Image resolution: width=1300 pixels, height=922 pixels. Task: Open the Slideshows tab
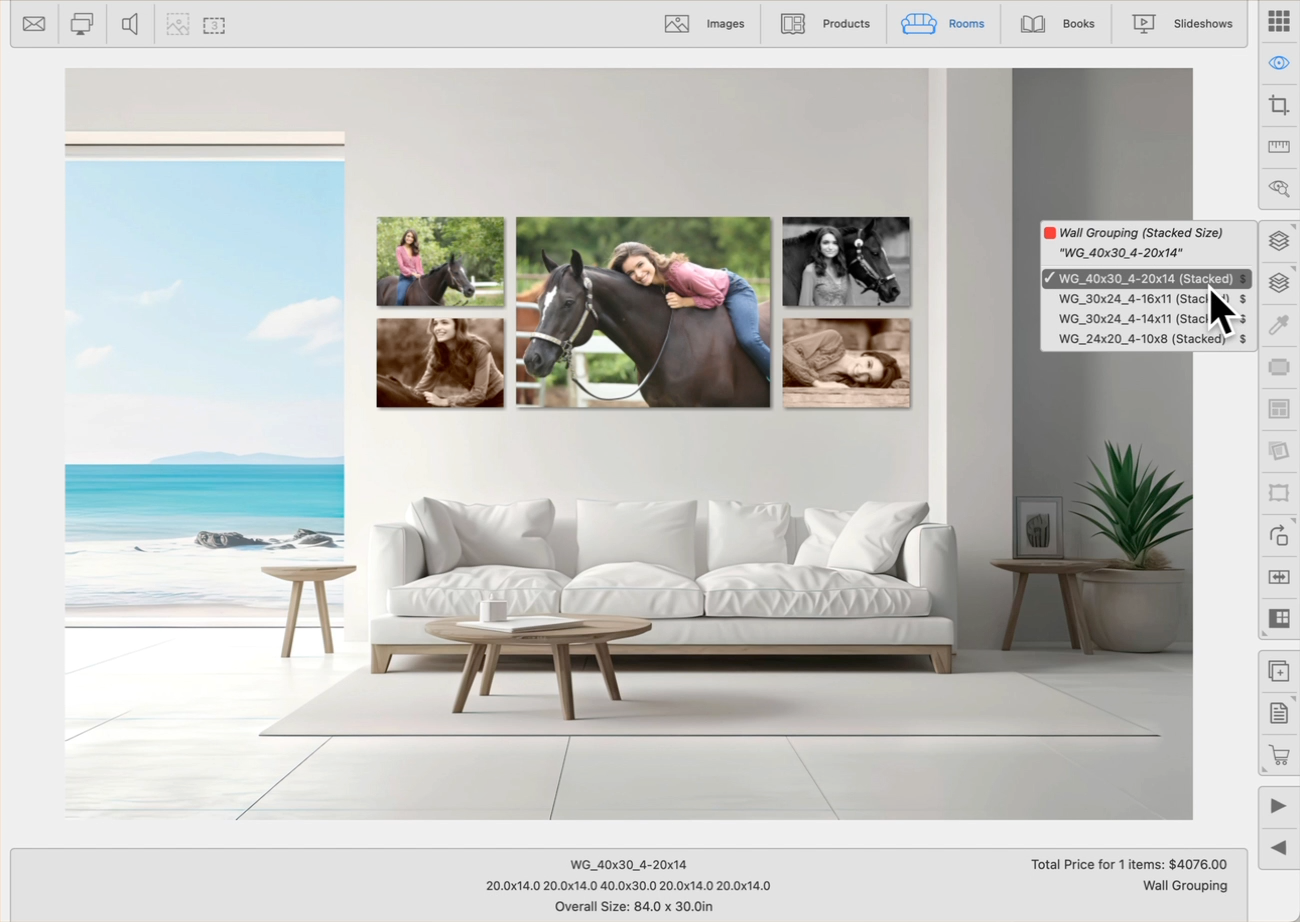coord(1182,24)
